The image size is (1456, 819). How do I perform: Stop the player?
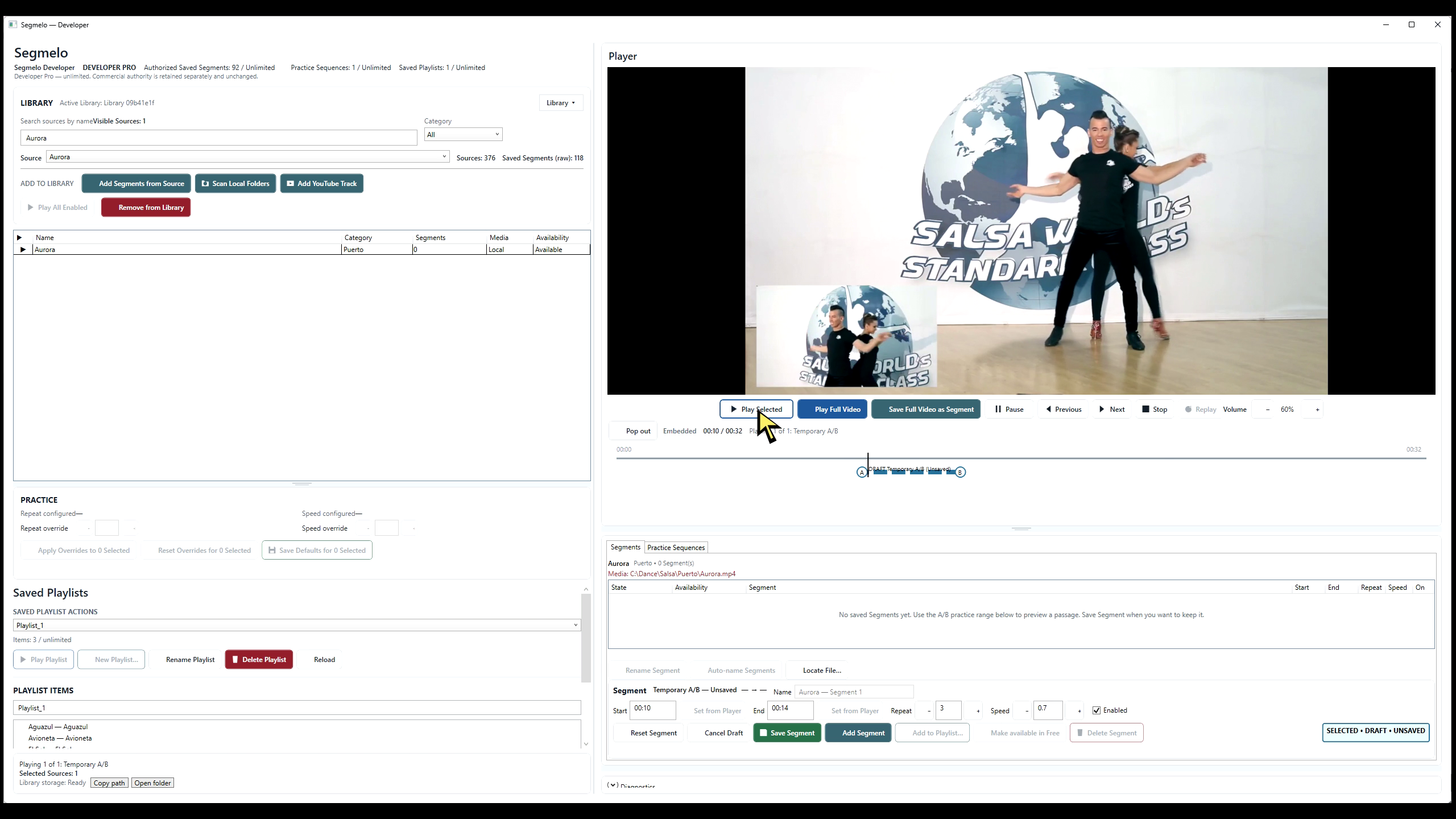pyautogui.click(x=1155, y=409)
